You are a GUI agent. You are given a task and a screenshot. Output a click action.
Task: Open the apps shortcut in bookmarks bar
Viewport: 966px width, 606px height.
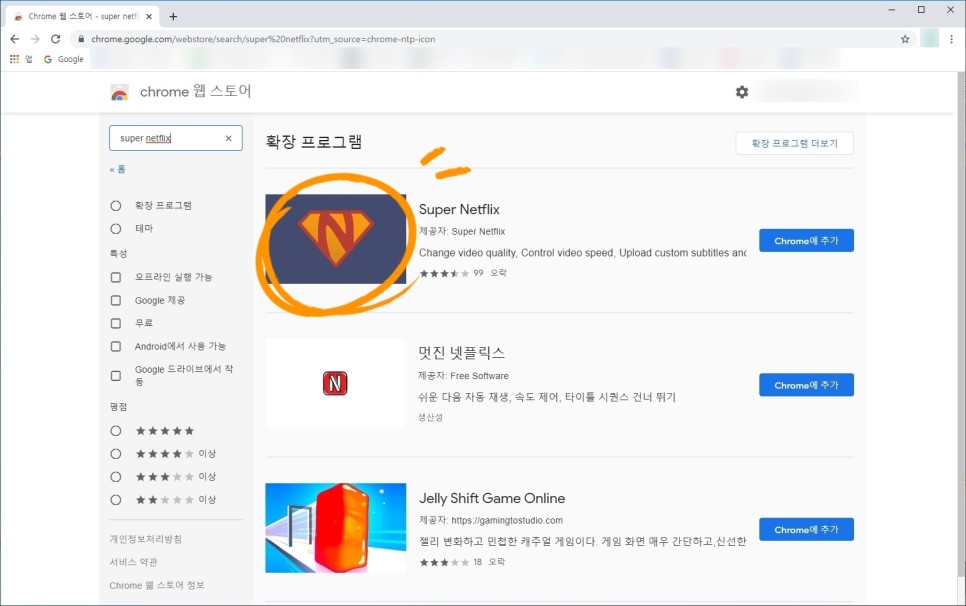(x=20, y=59)
